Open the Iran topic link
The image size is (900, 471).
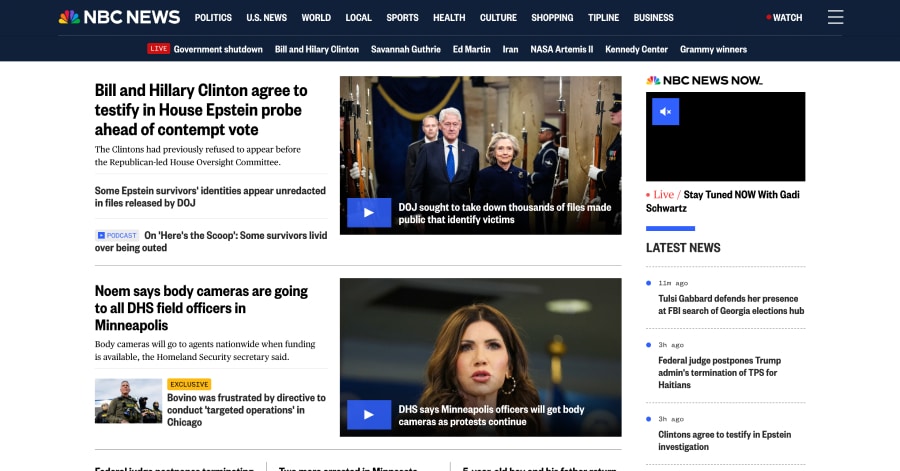(x=510, y=49)
